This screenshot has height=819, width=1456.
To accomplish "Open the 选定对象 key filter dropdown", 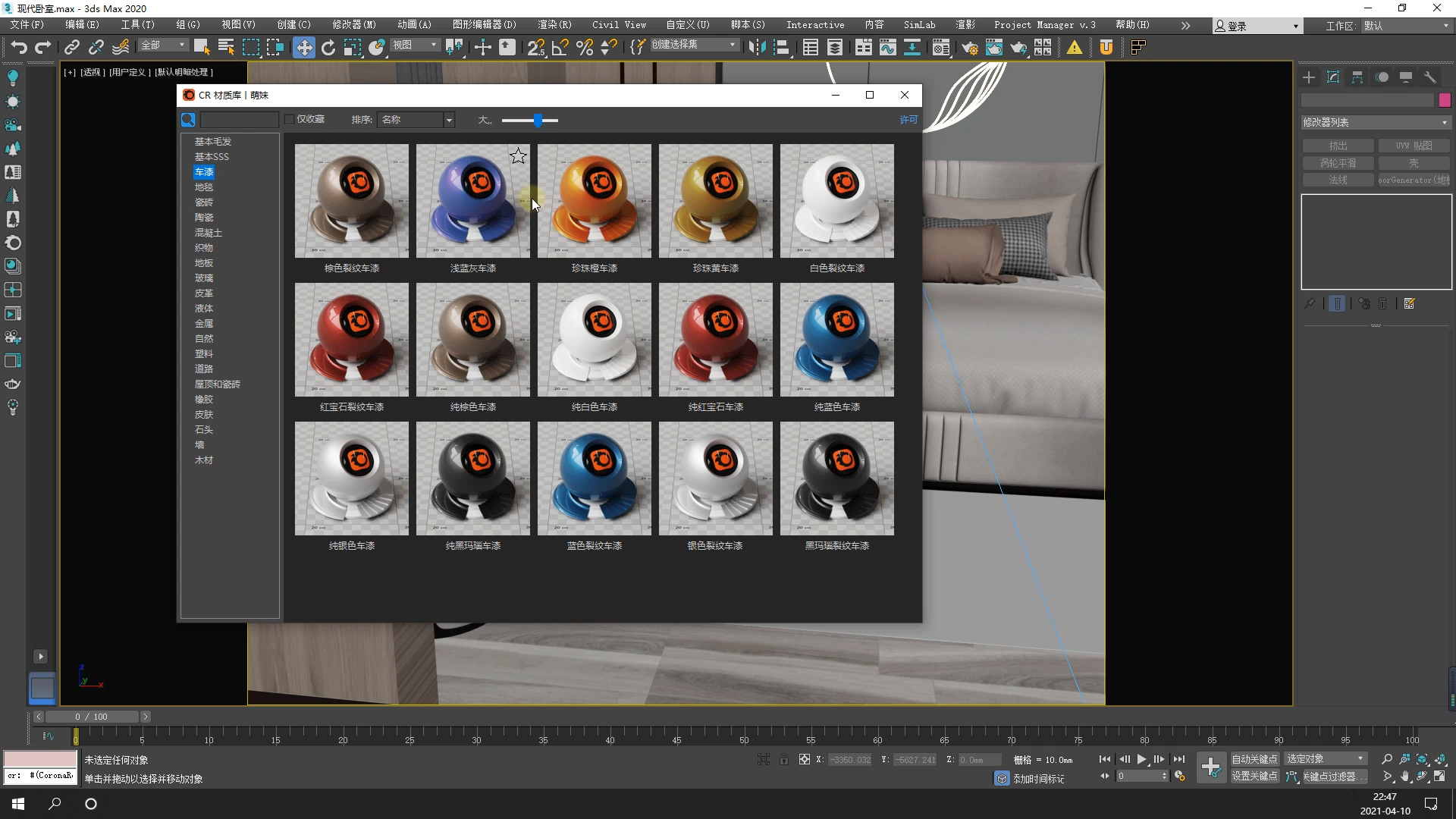I will (x=1325, y=759).
